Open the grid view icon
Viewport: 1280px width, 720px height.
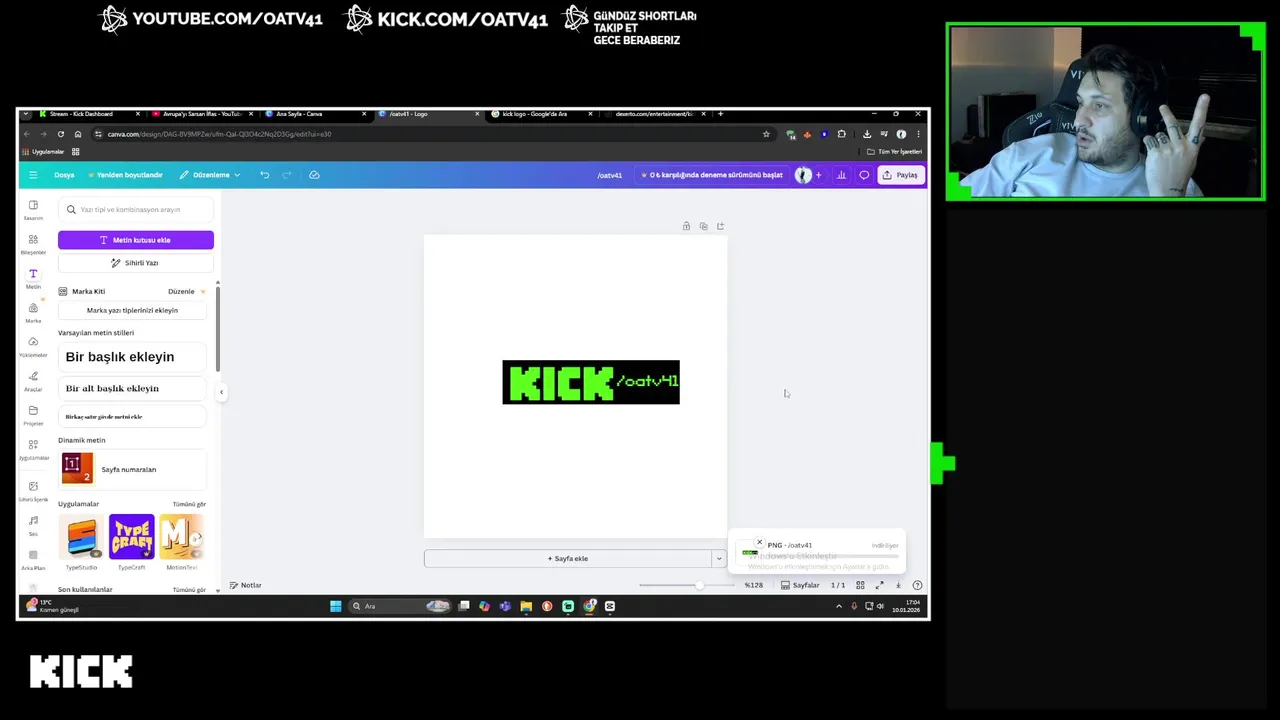(860, 585)
